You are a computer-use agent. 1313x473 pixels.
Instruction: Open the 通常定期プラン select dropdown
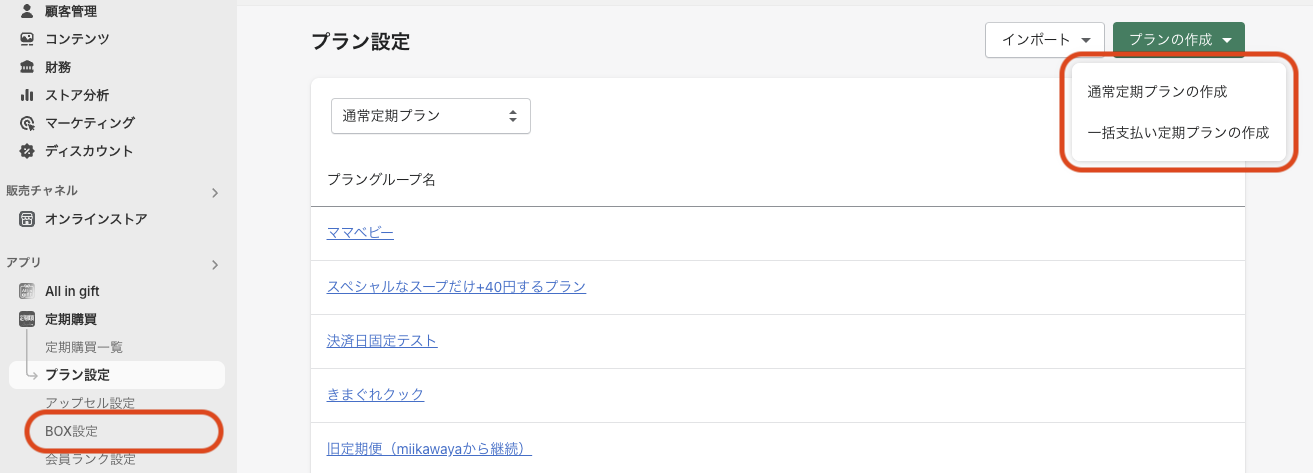tap(430, 116)
